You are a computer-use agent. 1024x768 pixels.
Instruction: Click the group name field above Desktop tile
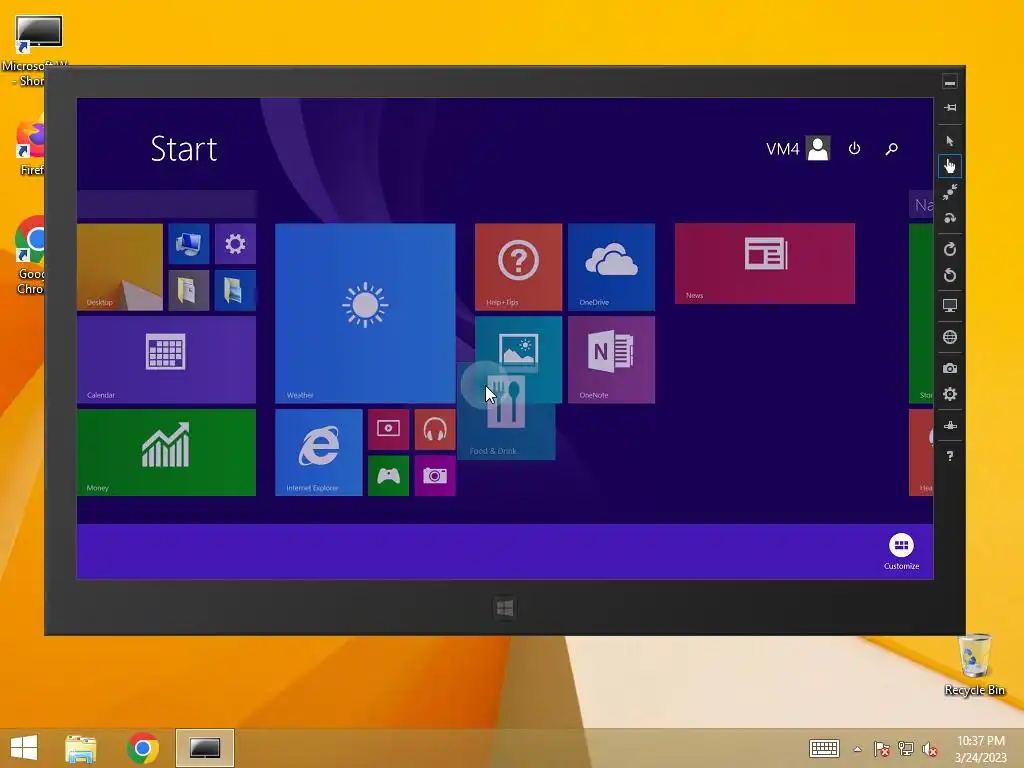click(x=167, y=204)
